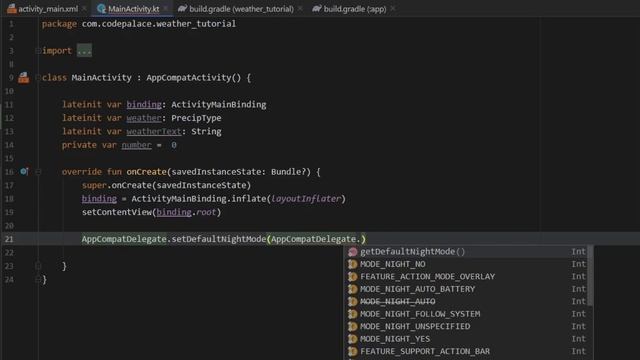The image size is (640, 360).
Task: Click the Kotlin file icon on the MainActivity.kt tab
Action: pos(101,9)
